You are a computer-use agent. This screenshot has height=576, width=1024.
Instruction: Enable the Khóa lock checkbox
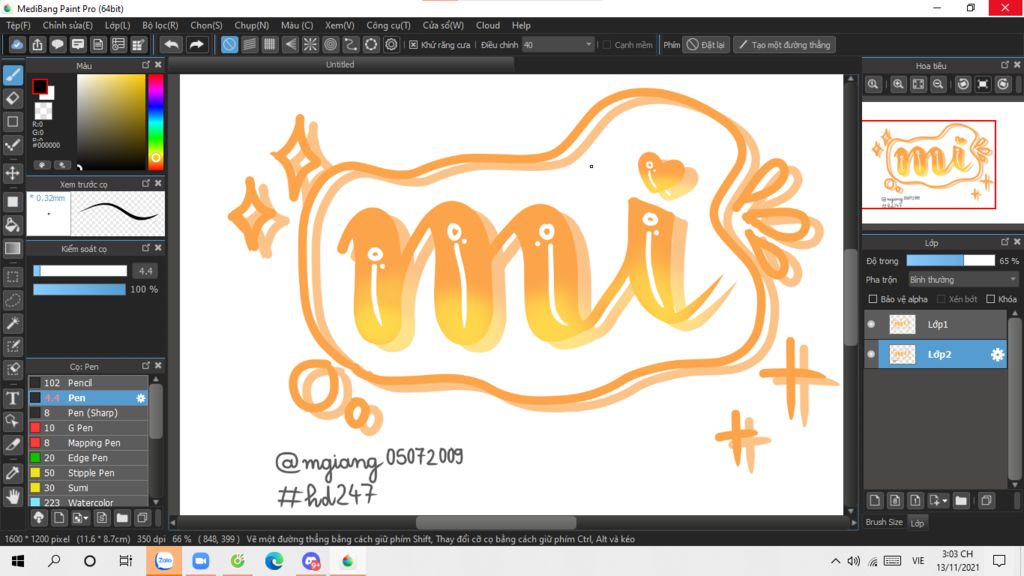tap(991, 299)
